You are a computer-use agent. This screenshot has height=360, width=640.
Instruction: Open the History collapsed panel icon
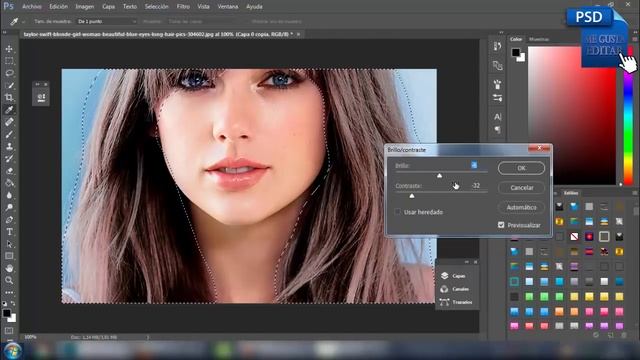(x=497, y=47)
